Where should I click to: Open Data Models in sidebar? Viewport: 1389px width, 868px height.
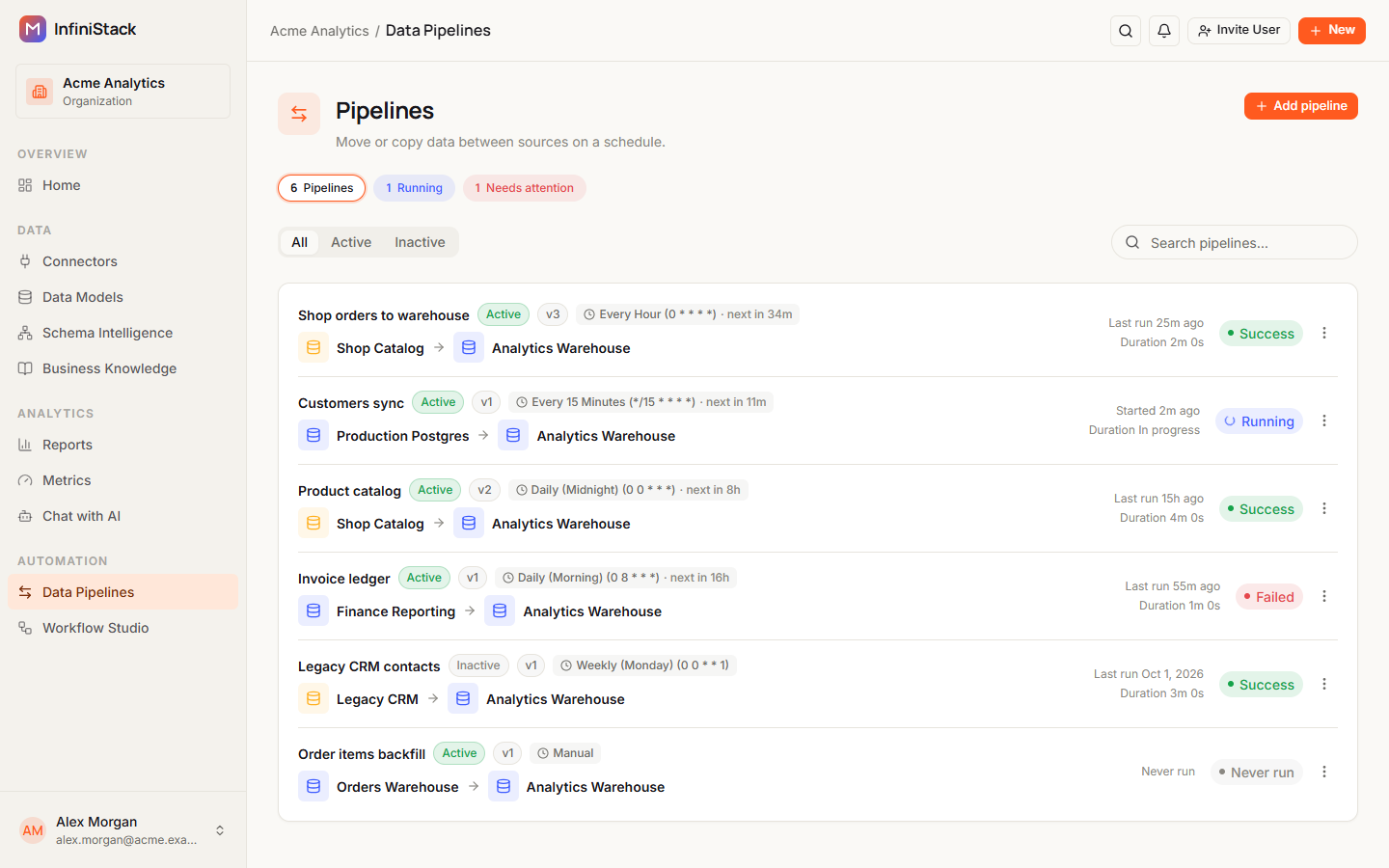click(123, 297)
